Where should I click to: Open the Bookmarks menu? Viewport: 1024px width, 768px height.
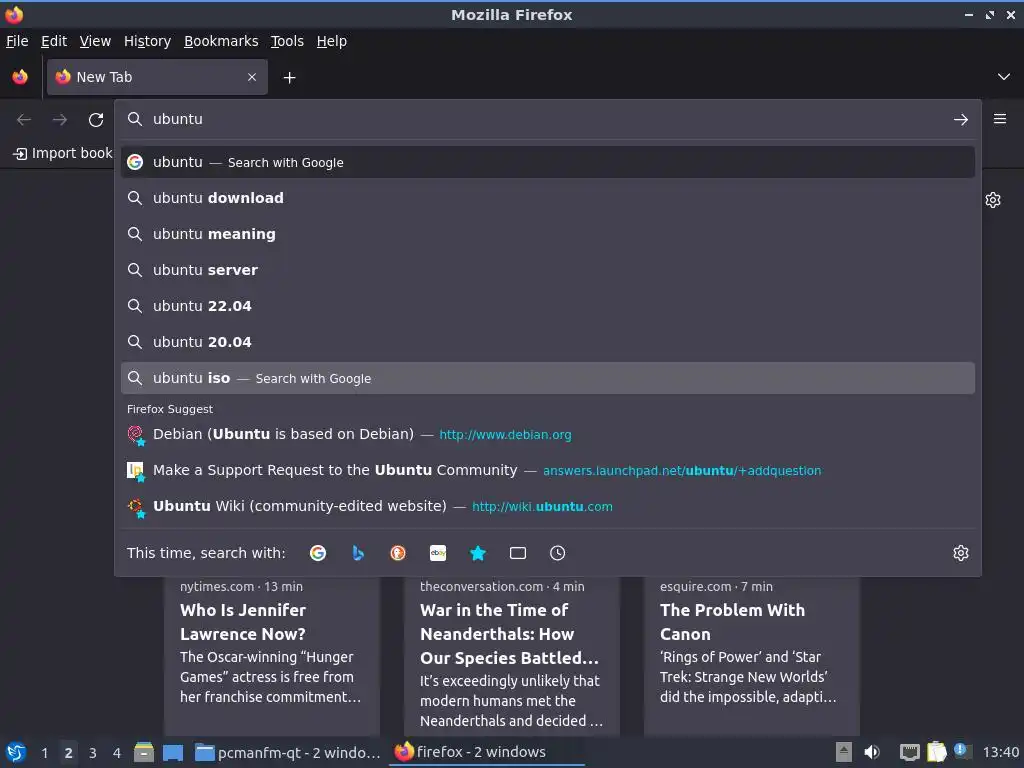point(221,41)
